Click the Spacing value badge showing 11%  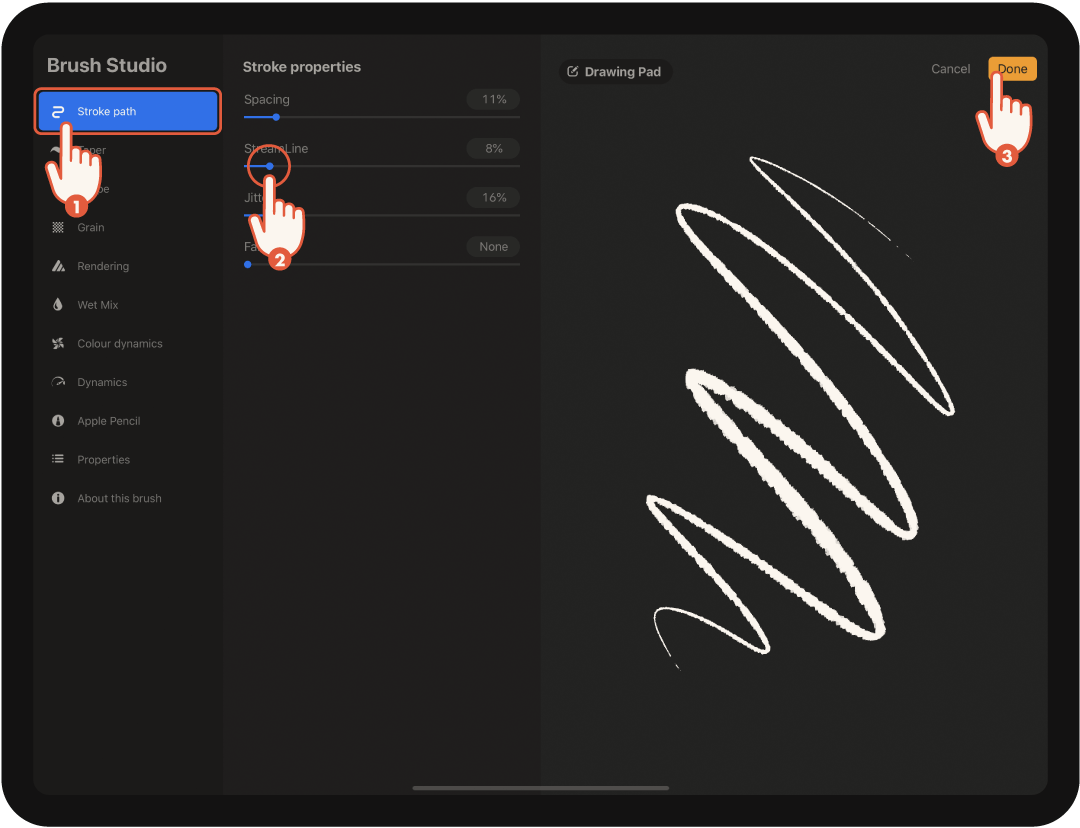coord(495,99)
